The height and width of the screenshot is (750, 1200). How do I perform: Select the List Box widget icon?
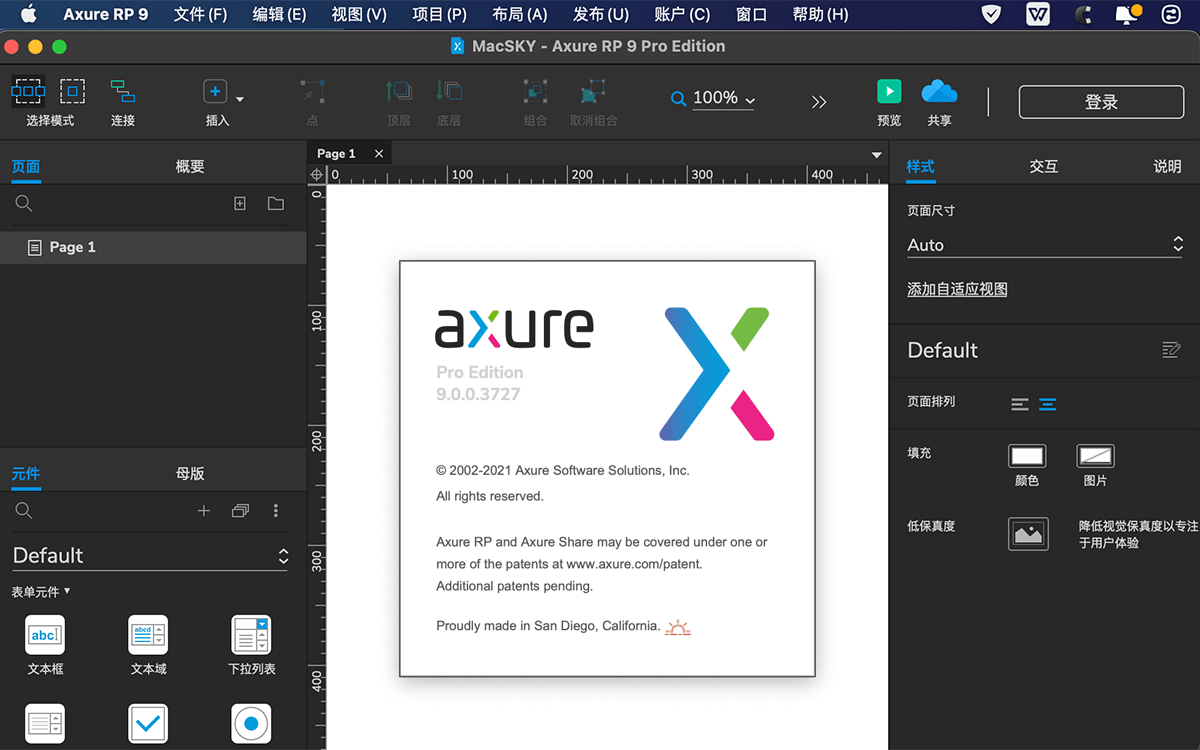(x=45, y=723)
